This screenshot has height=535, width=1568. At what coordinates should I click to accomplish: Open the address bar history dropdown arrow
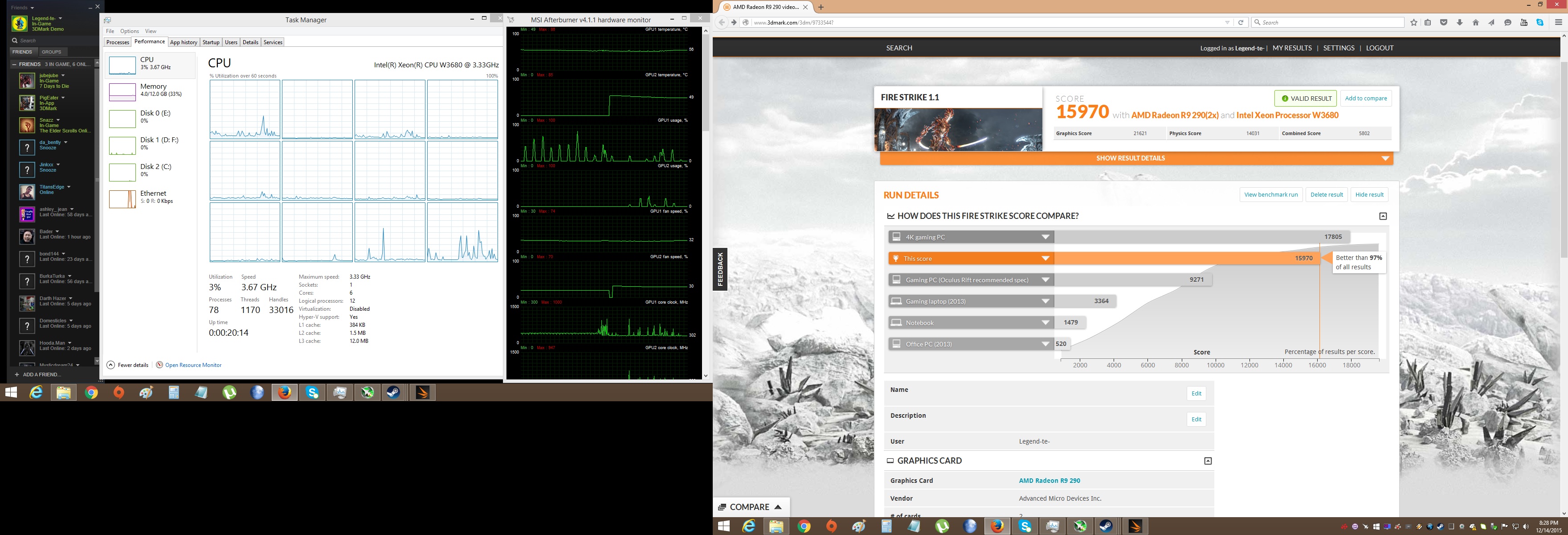(1227, 23)
